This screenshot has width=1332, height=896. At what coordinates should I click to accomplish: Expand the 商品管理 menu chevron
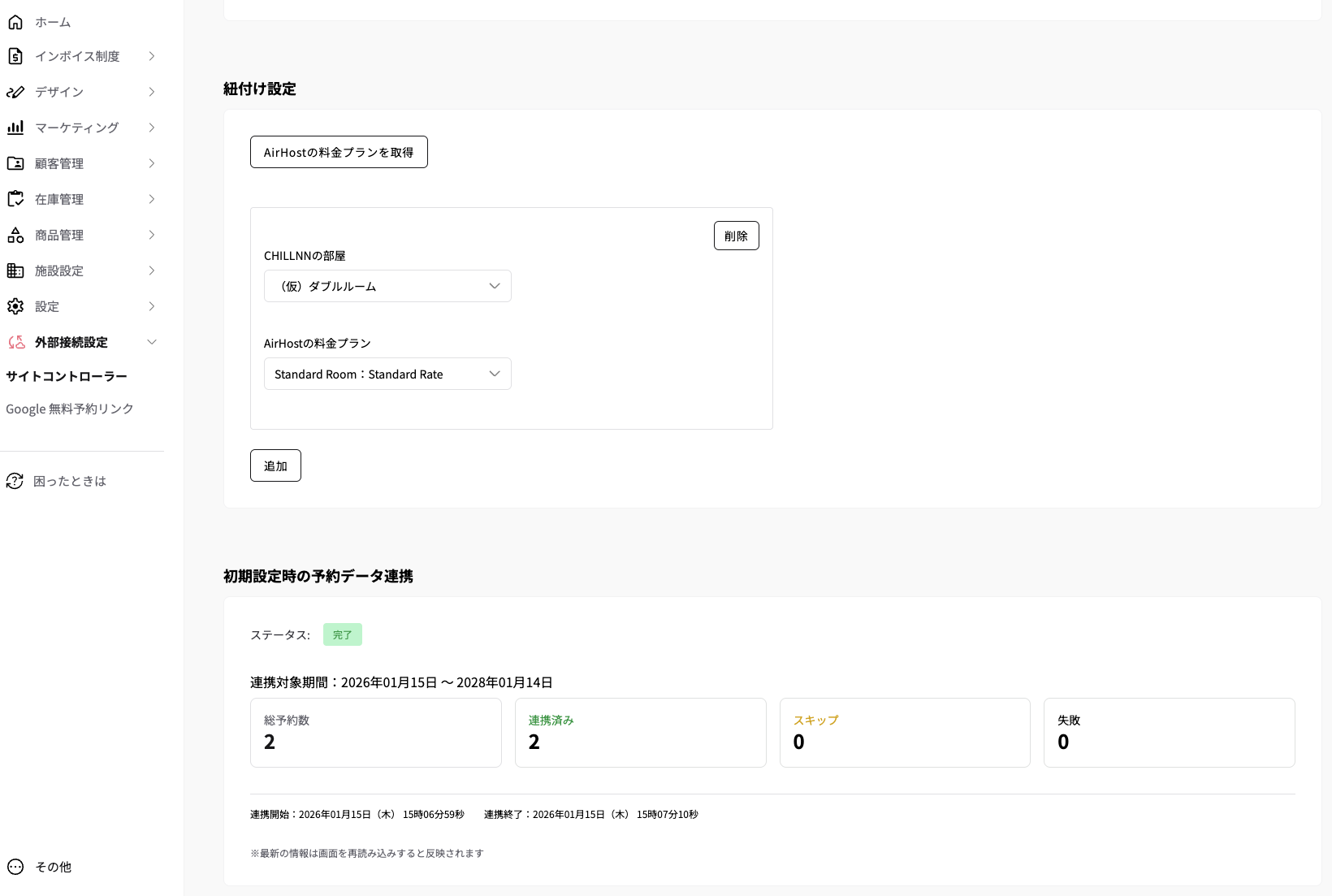click(x=152, y=235)
